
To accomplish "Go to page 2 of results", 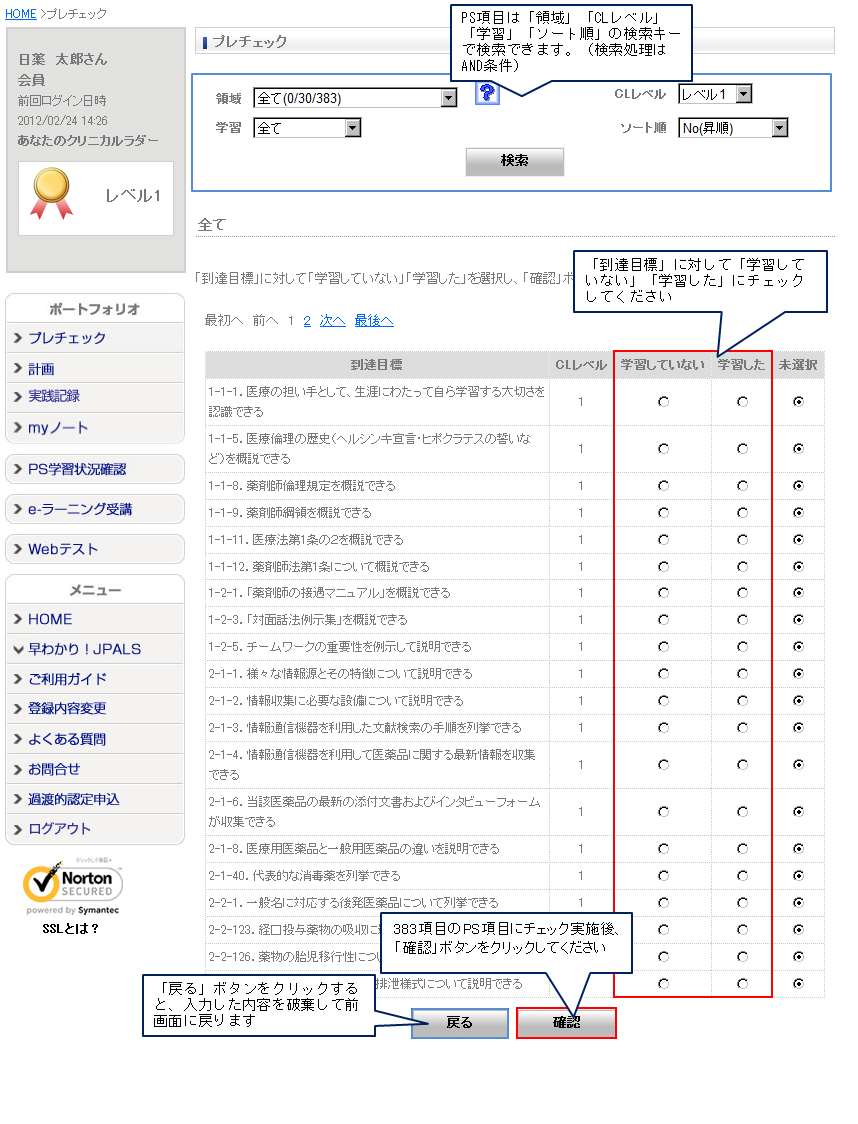I will click(307, 321).
